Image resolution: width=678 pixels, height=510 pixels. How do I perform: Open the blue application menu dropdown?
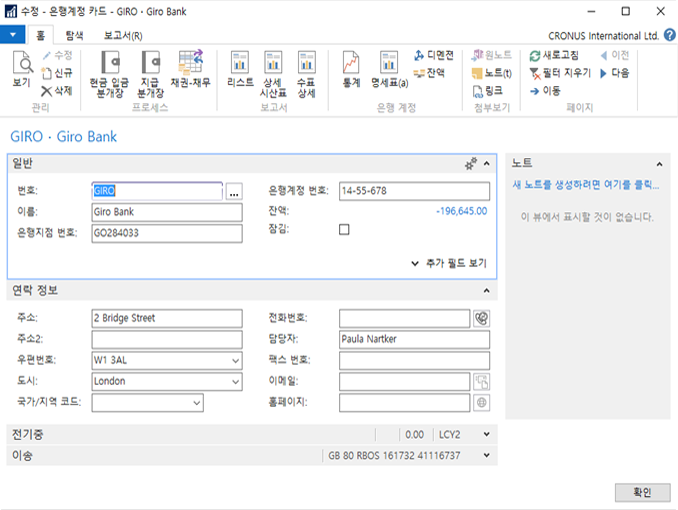pos(13,35)
